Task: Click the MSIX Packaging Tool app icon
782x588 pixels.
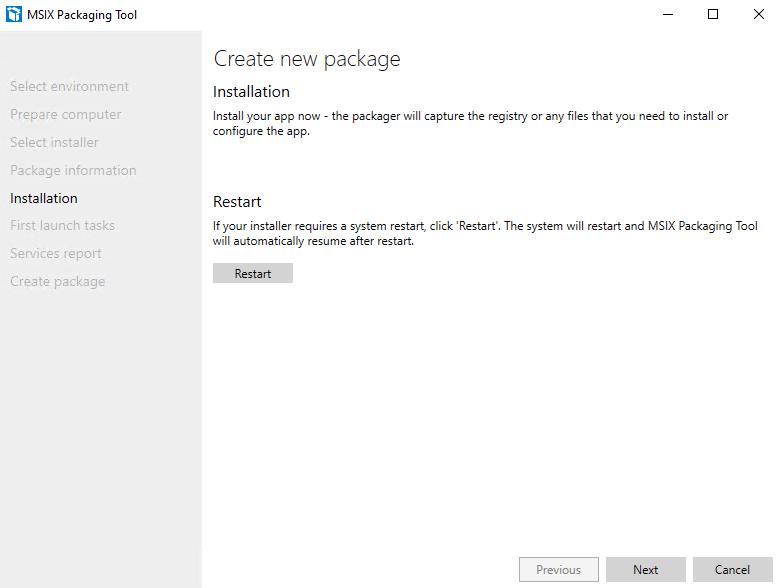Action: 13,14
